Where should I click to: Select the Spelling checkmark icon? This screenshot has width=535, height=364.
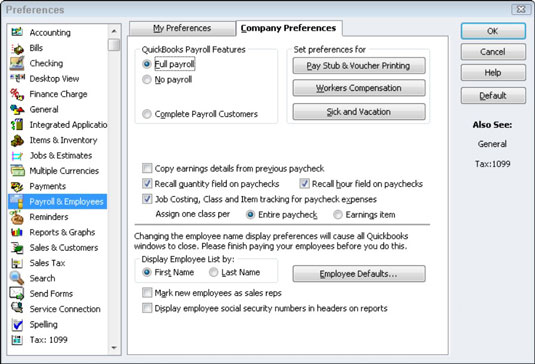(x=17, y=324)
